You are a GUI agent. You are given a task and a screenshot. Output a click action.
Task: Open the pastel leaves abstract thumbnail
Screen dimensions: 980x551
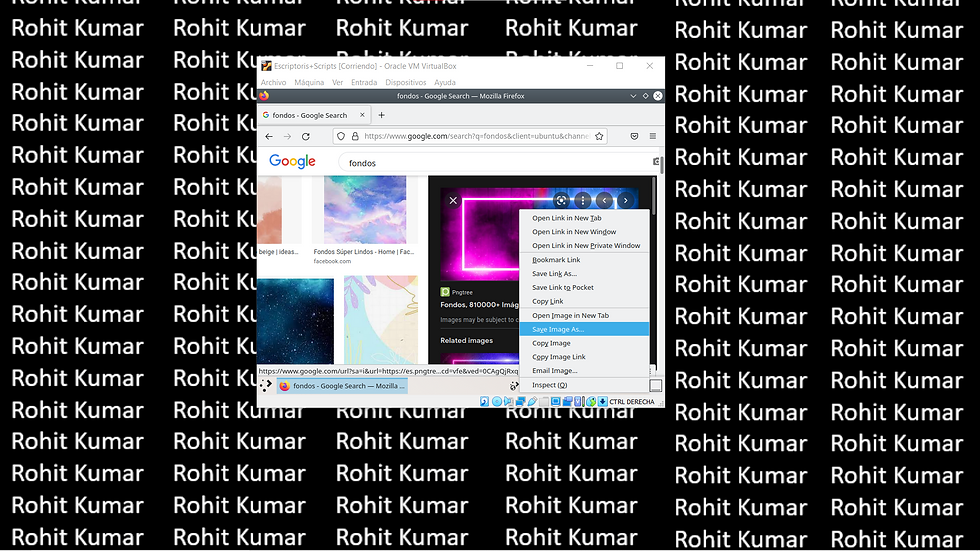pos(381,320)
